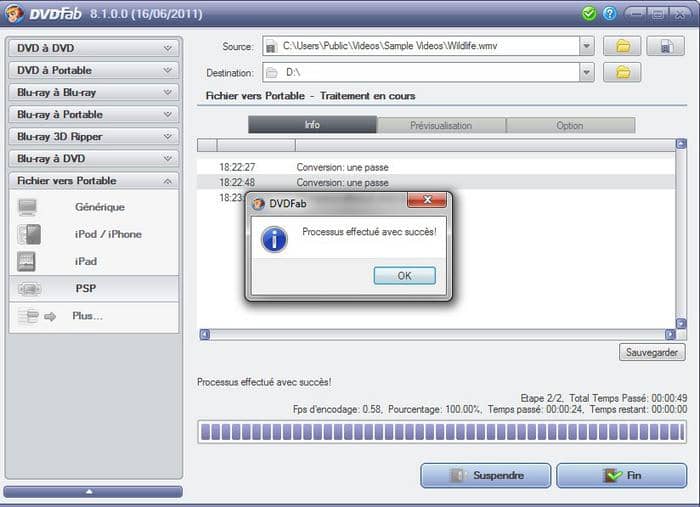
Task: Open the Source path dropdown
Action: coord(587,46)
